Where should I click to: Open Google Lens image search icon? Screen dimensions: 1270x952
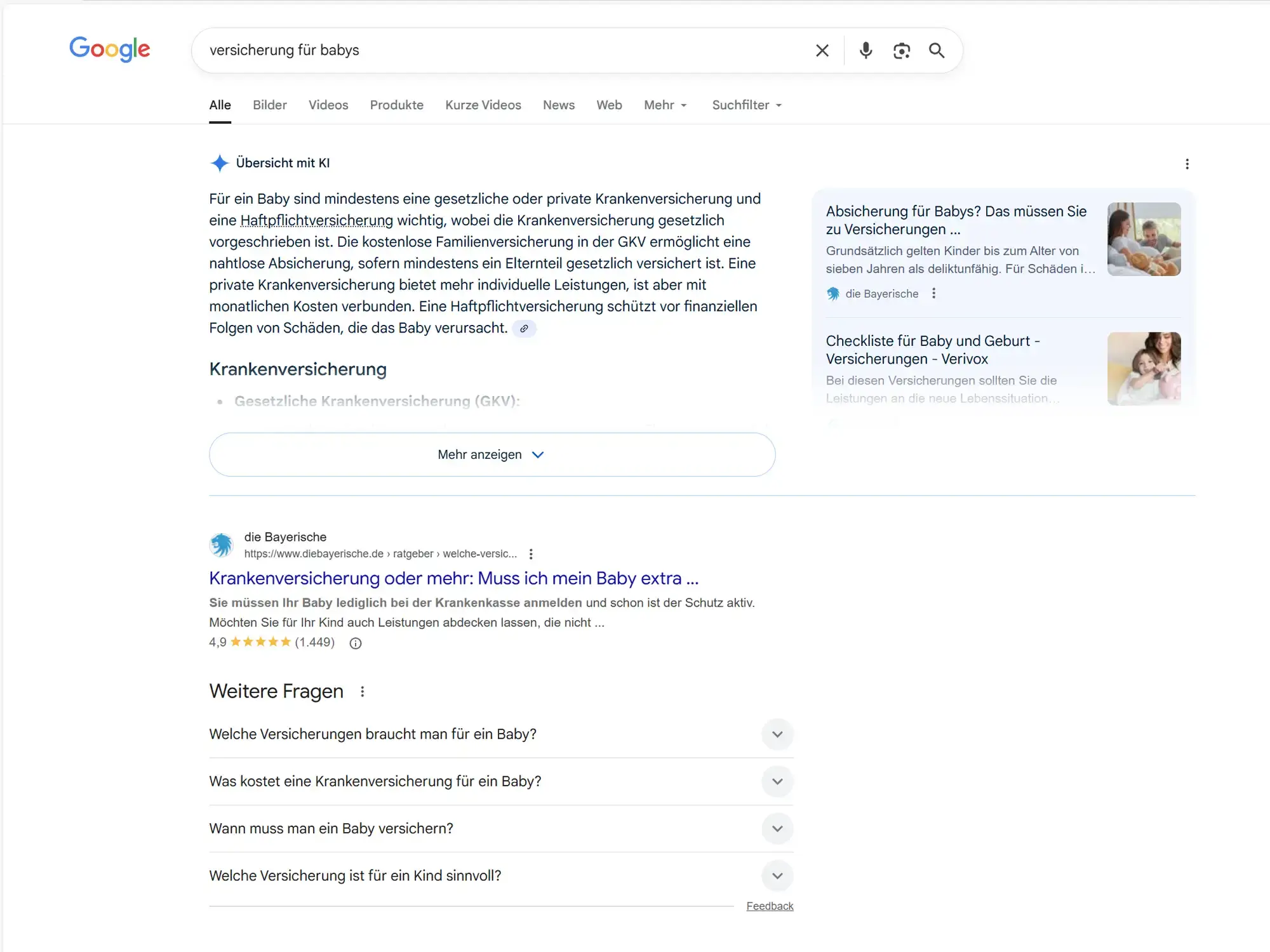point(902,51)
